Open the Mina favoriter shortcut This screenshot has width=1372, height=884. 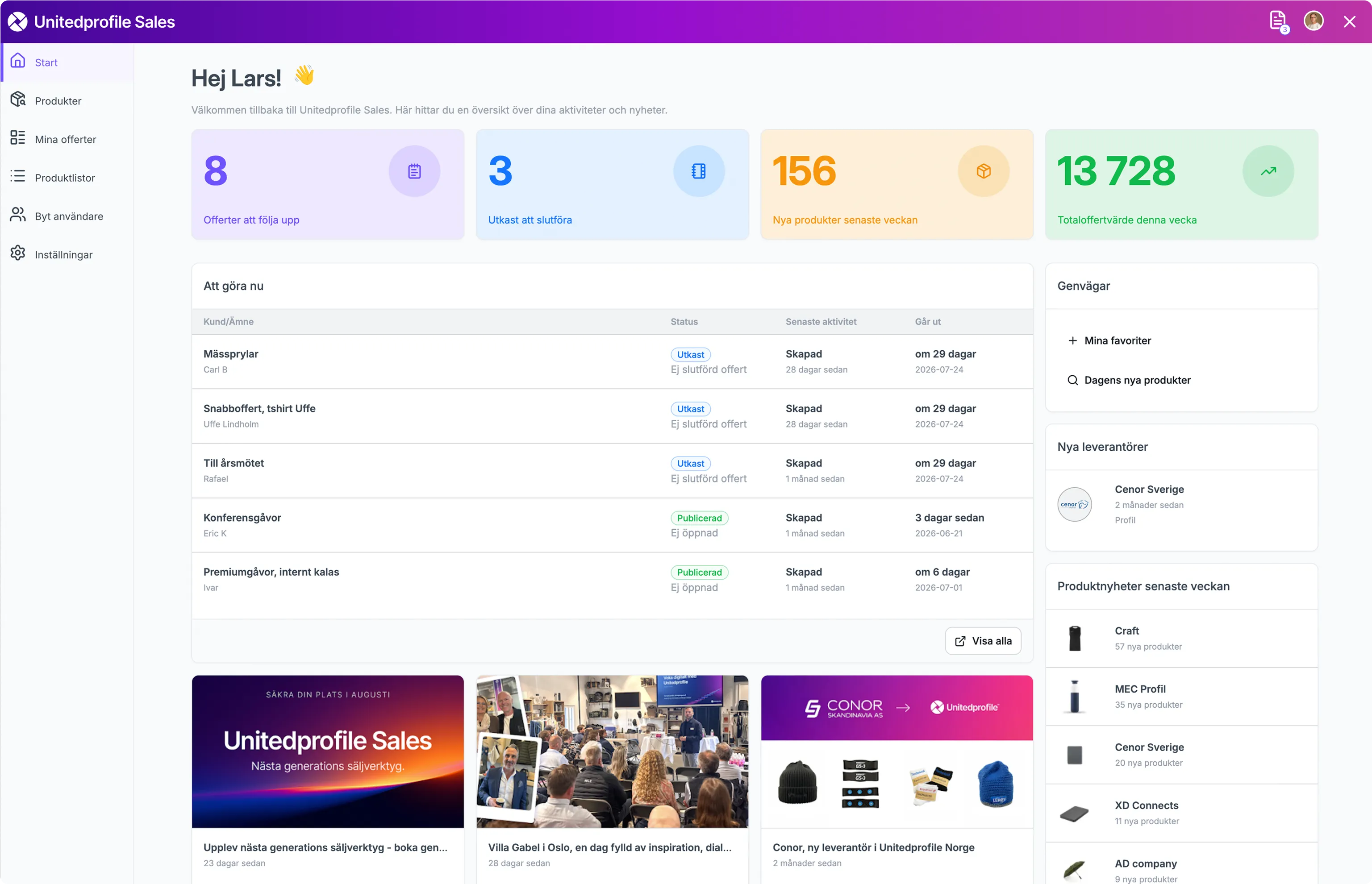pyautogui.click(x=1118, y=340)
